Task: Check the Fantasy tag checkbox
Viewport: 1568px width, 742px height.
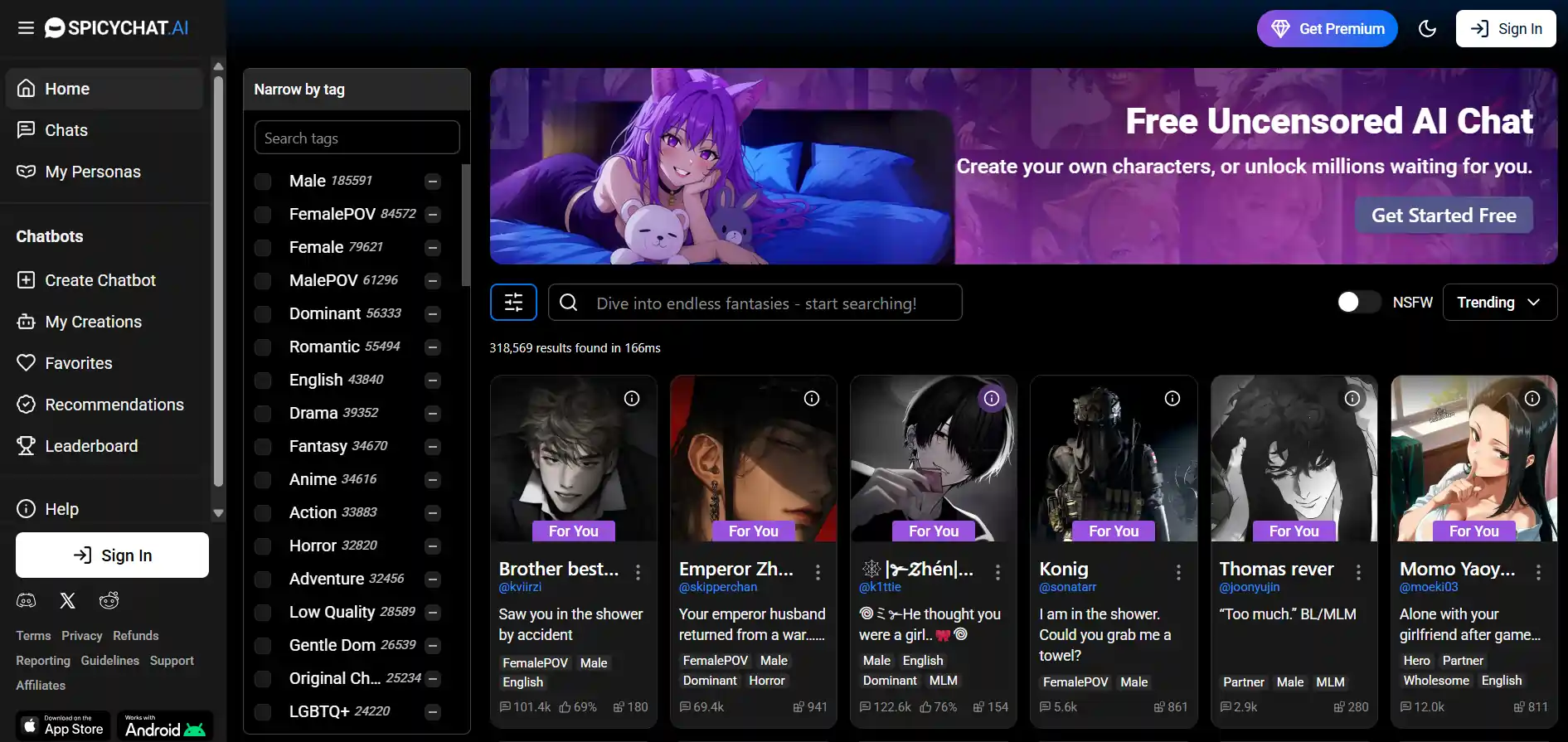Action: pyautogui.click(x=263, y=447)
